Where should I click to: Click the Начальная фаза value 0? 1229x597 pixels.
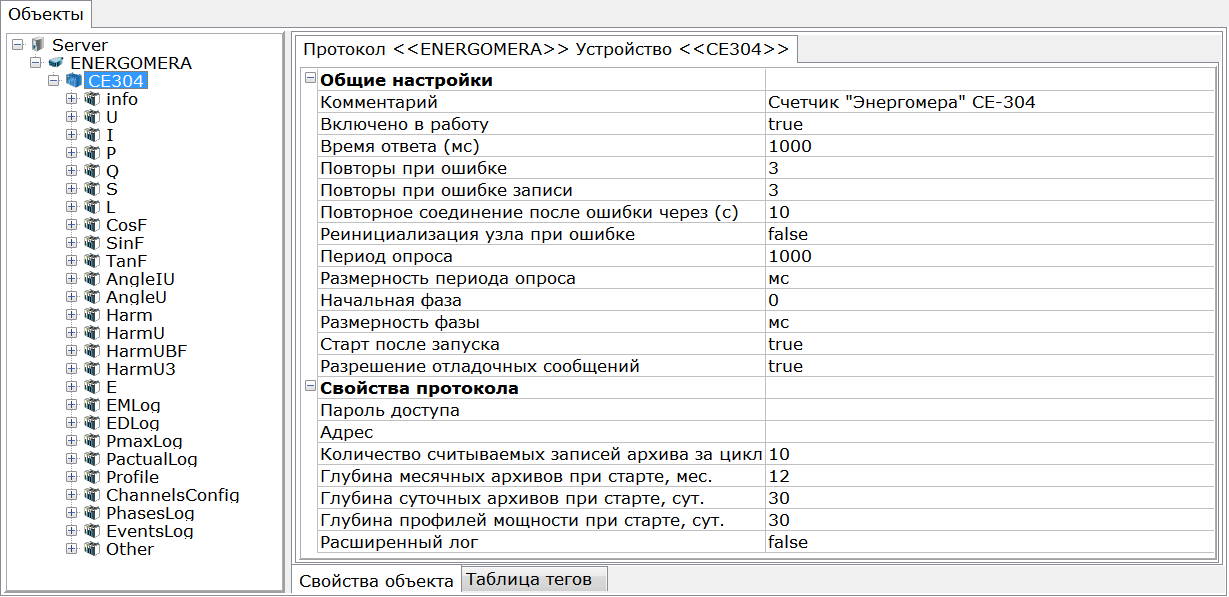point(991,300)
